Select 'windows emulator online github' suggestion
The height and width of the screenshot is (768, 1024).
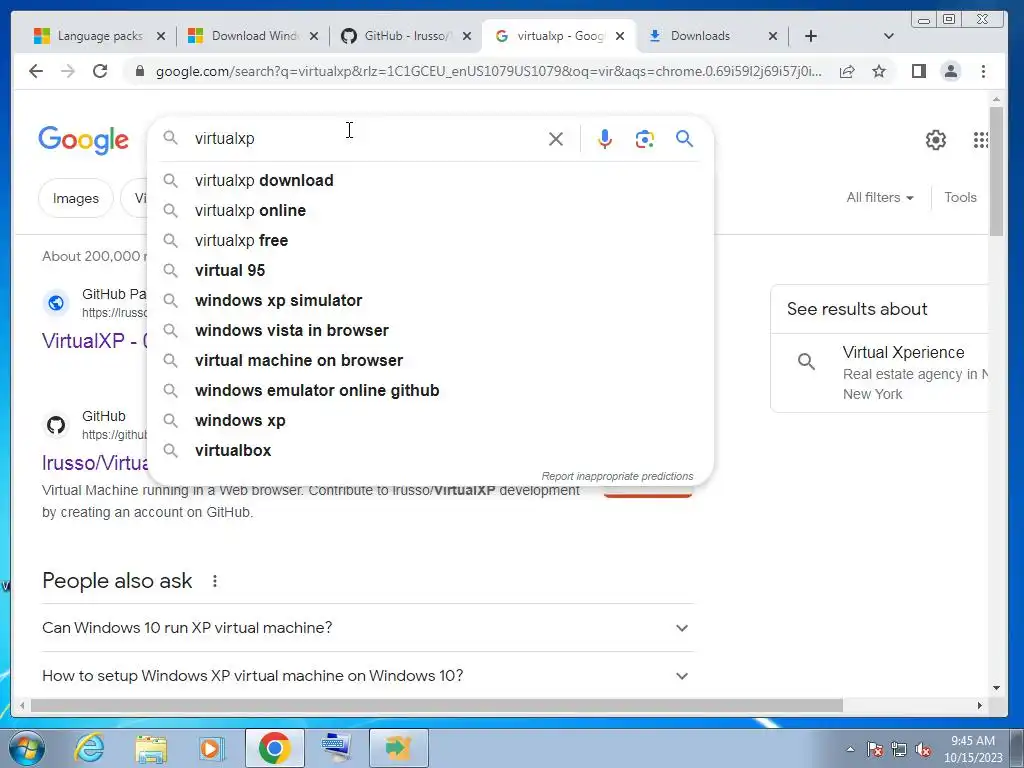click(431, 391)
